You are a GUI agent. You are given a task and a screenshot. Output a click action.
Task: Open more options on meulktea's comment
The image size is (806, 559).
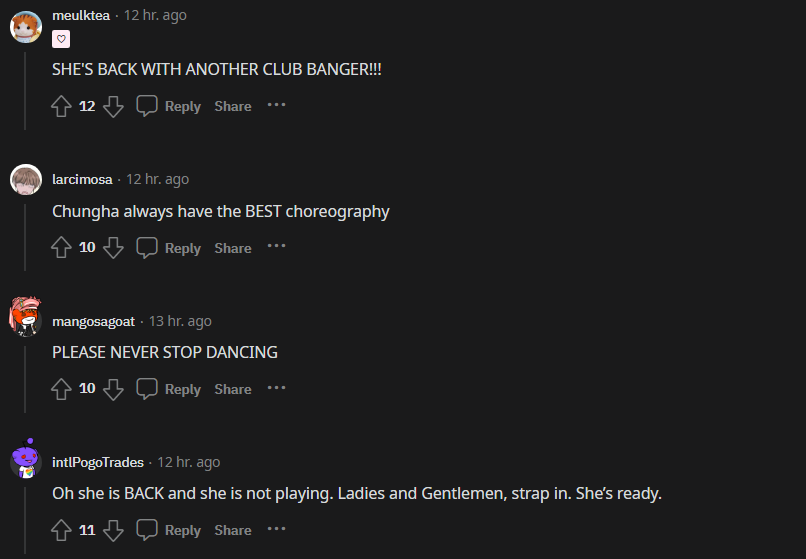pyautogui.click(x=277, y=105)
